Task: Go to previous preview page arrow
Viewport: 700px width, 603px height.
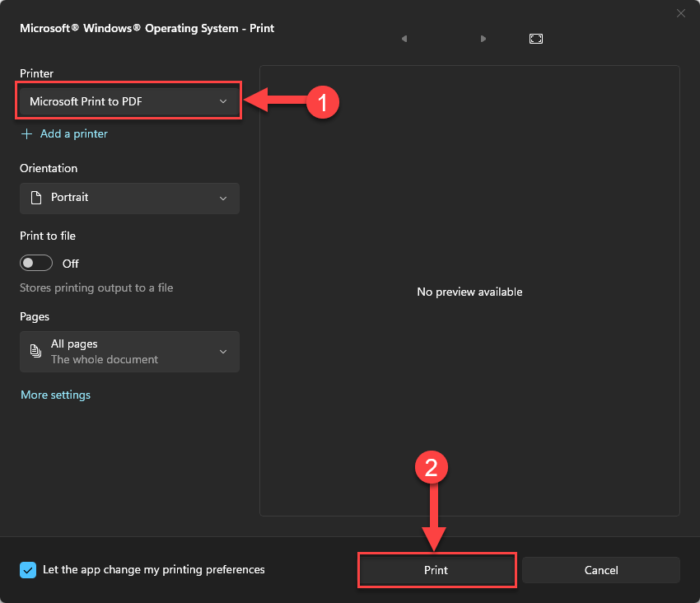Action: pos(404,39)
